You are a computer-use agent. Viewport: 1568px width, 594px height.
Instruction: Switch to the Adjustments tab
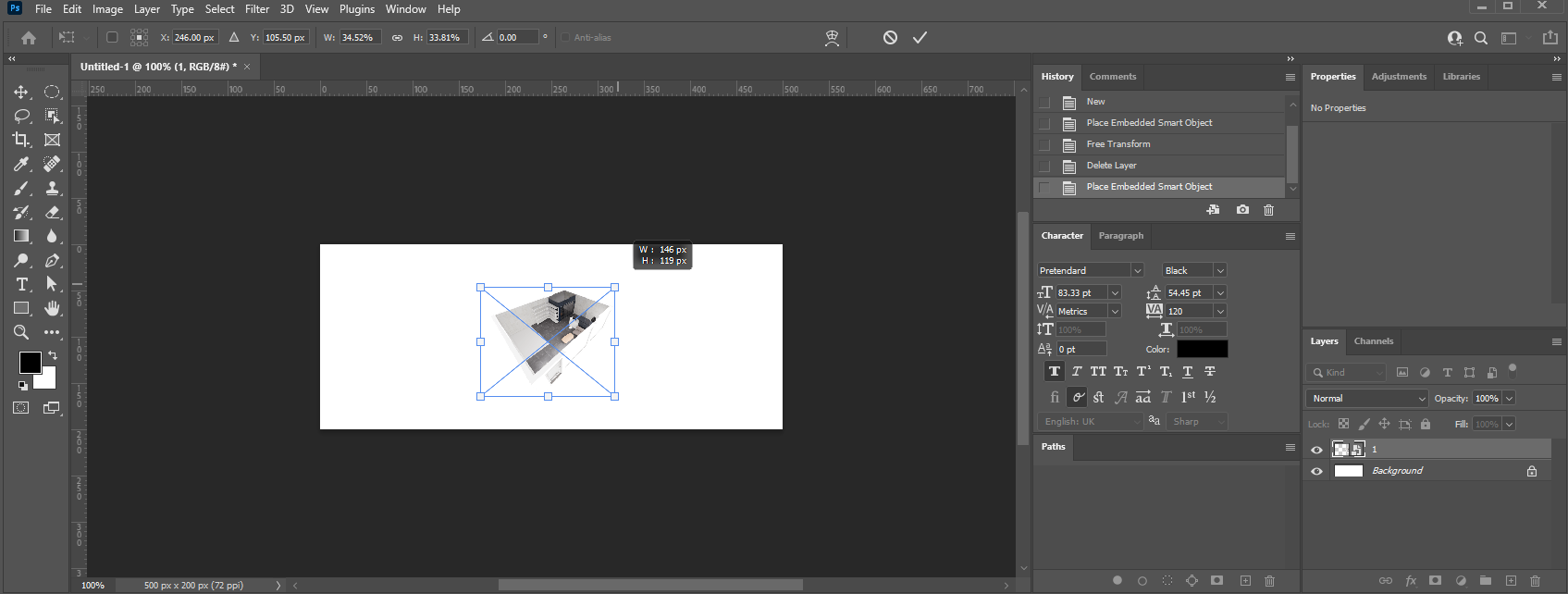[x=1399, y=77]
